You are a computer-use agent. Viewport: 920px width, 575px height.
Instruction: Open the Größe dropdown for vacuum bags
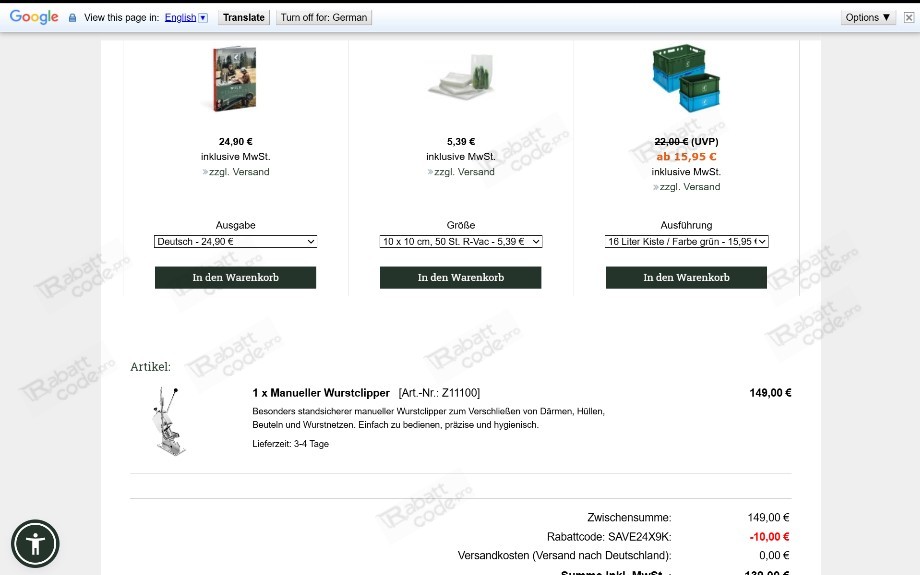[461, 242]
